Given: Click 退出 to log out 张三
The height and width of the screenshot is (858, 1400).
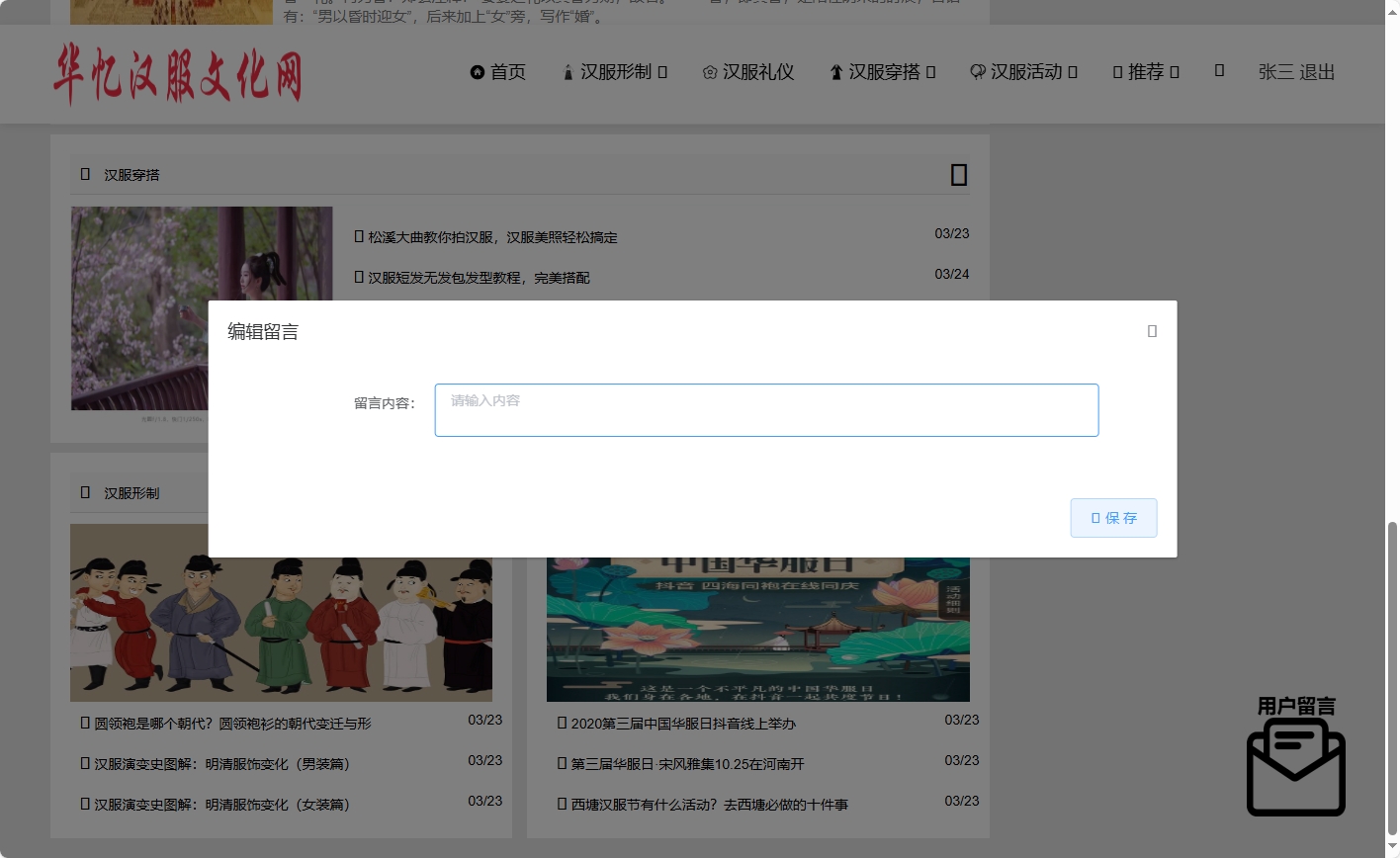Looking at the screenshot, I should pos(1319,72).
